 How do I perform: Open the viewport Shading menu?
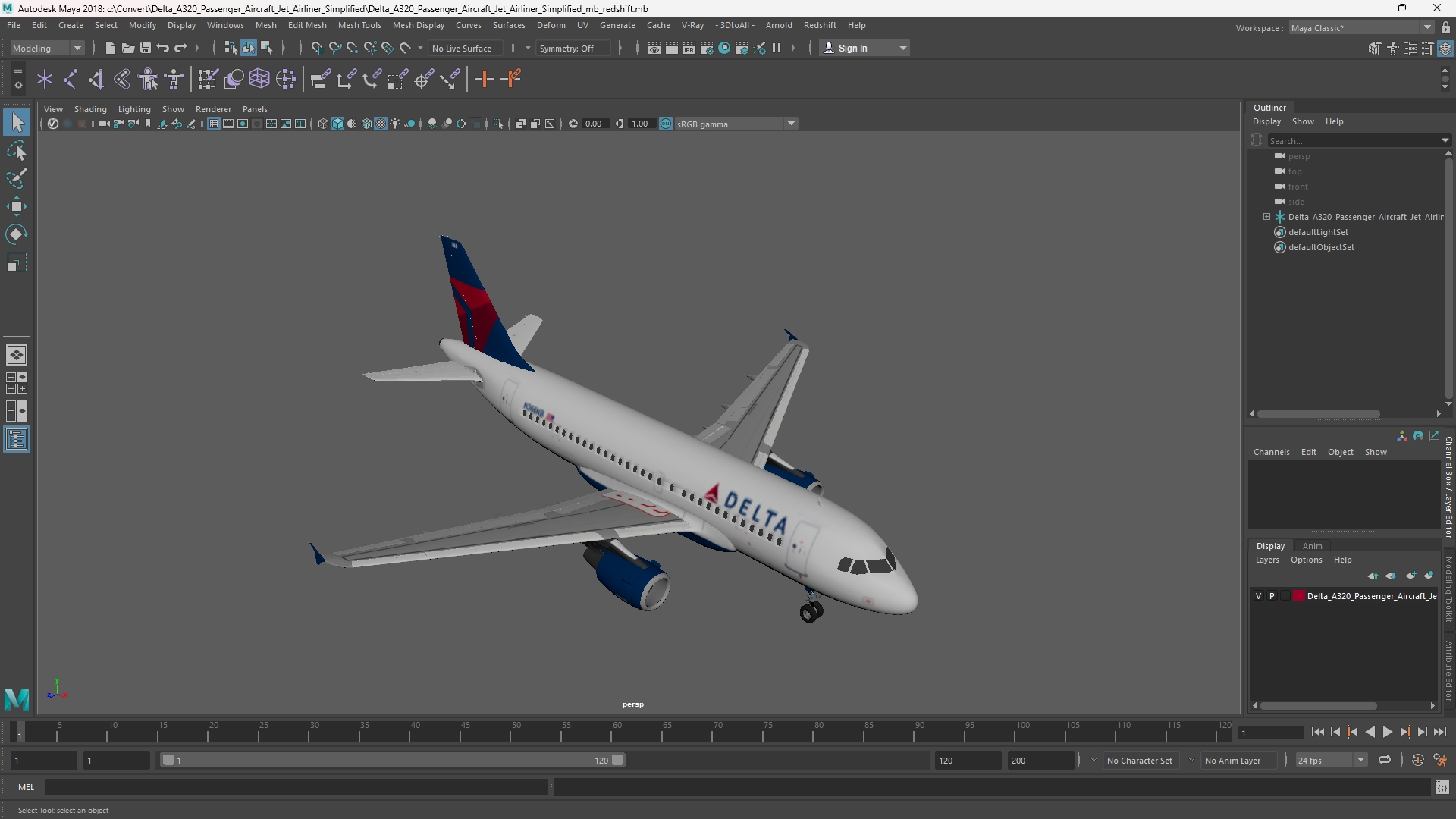(90, 109)
